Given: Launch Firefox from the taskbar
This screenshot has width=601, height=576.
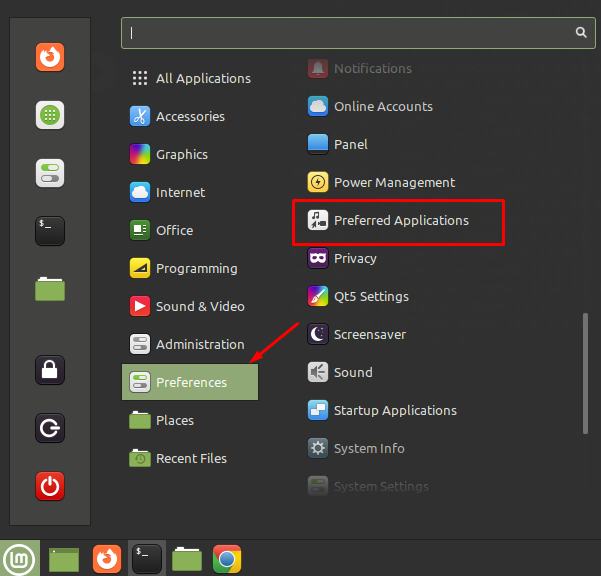Looking at the screenshot, I should point(107,559).
